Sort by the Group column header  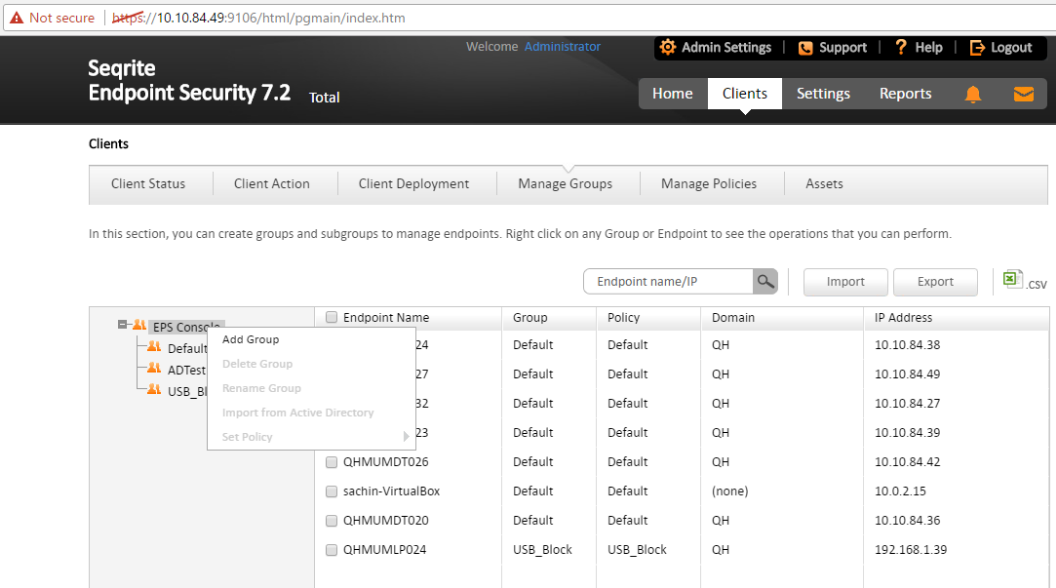[x=530, y=317]
